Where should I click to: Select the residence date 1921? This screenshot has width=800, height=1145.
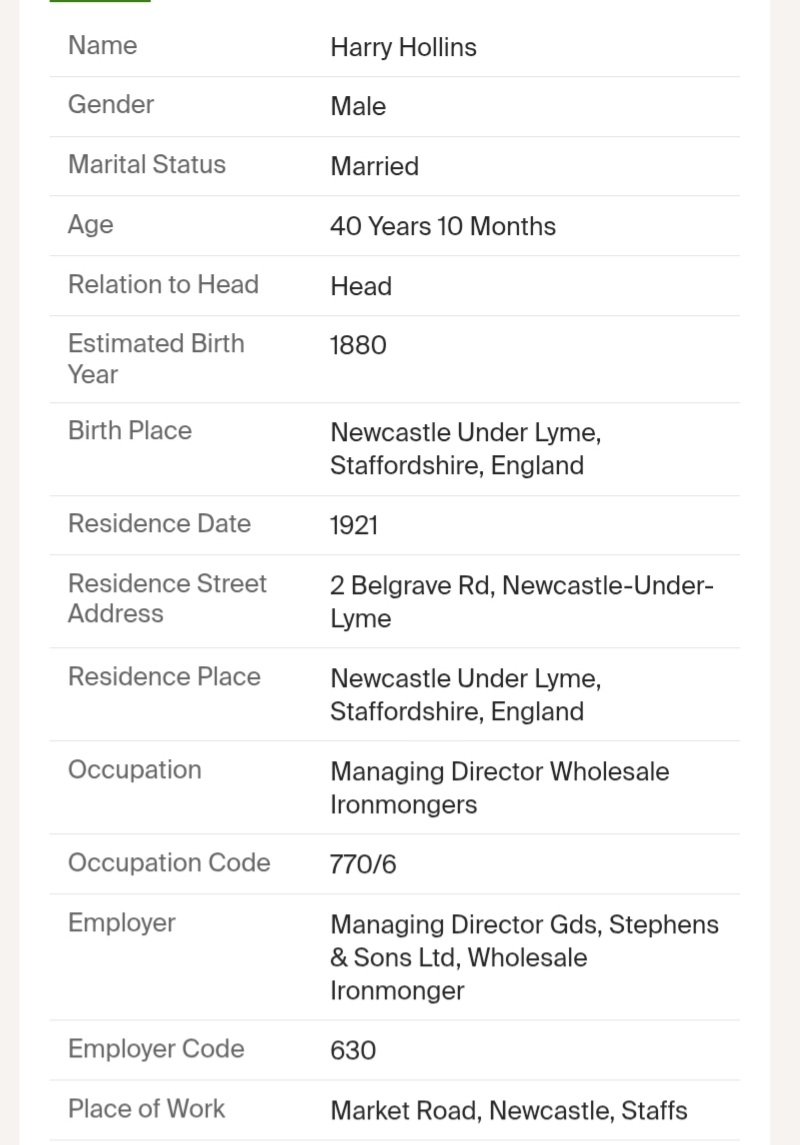[x=354, y=525]
